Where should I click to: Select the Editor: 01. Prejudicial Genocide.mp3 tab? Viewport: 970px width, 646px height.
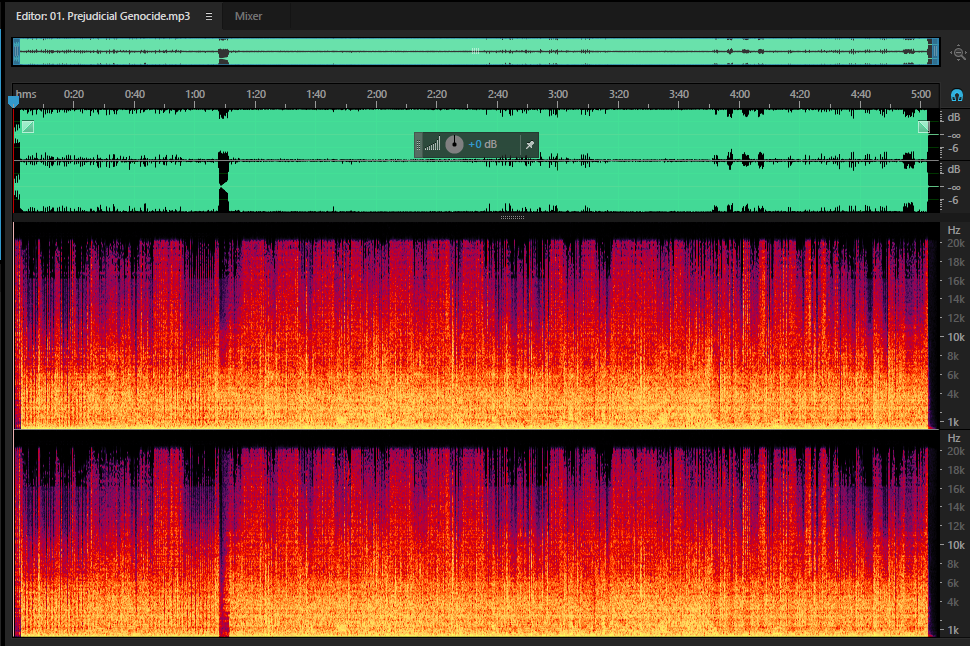point(103,16)
